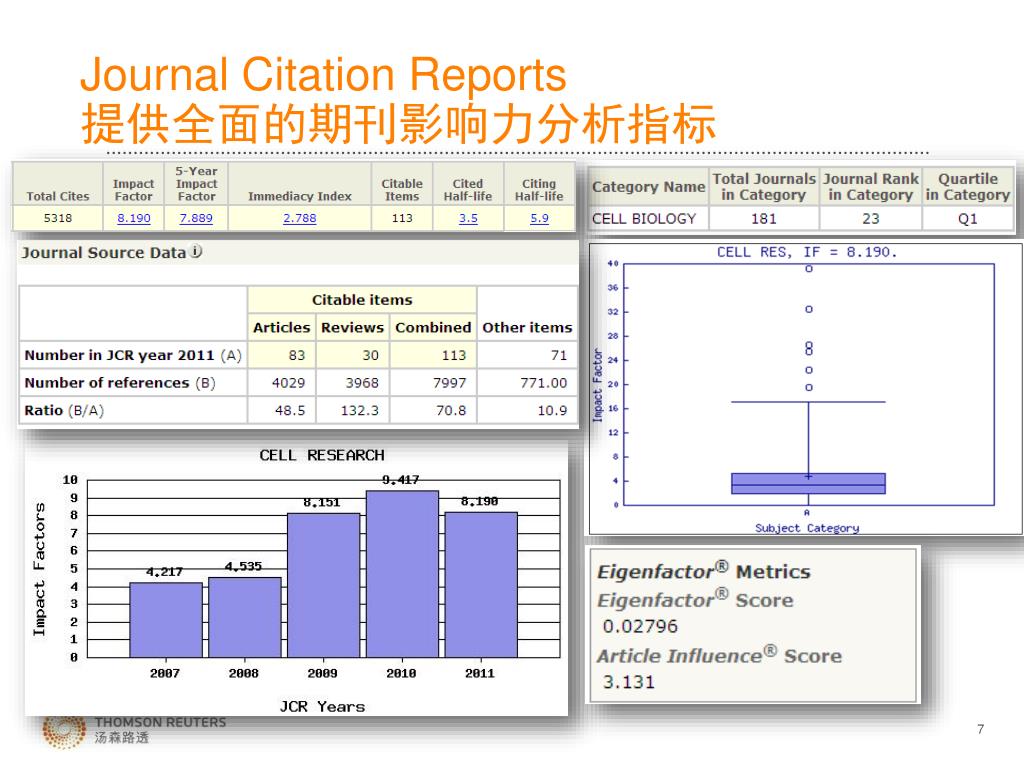Click the Citable items column group header
This screenshot has height=768, width=1024.
point(362,300)
